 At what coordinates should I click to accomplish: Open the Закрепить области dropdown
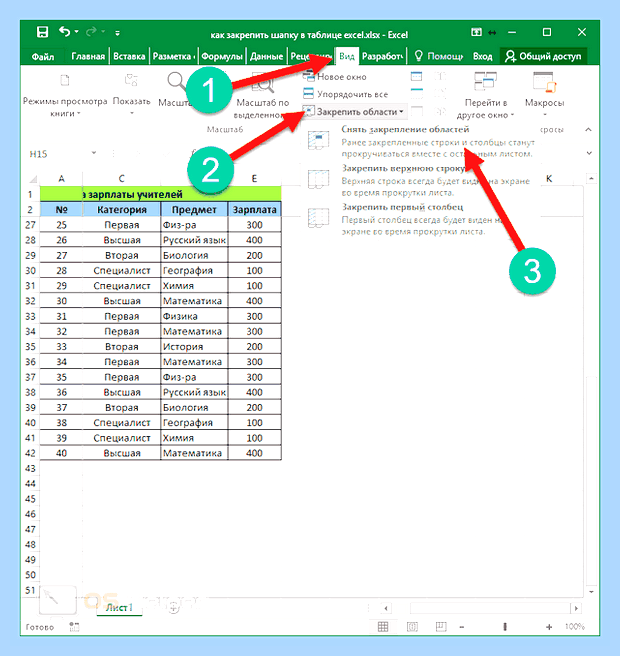354,112
